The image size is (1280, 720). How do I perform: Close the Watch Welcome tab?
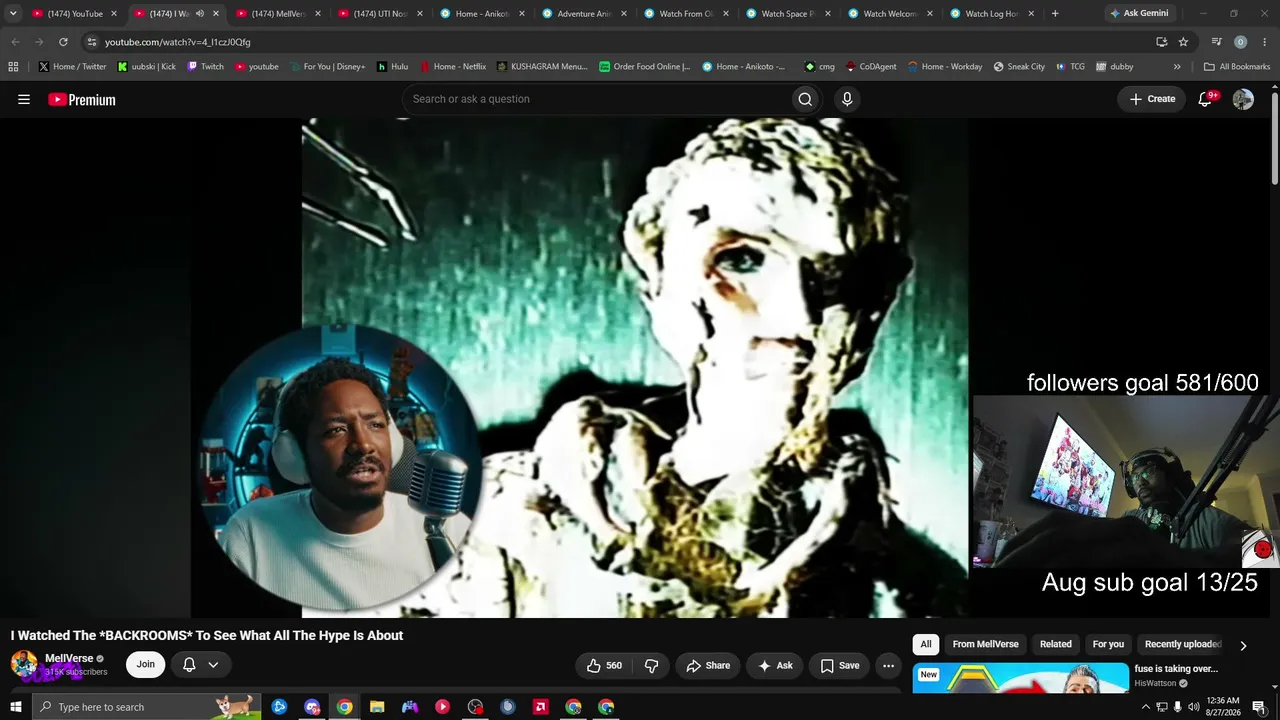[x=929, y=14]
